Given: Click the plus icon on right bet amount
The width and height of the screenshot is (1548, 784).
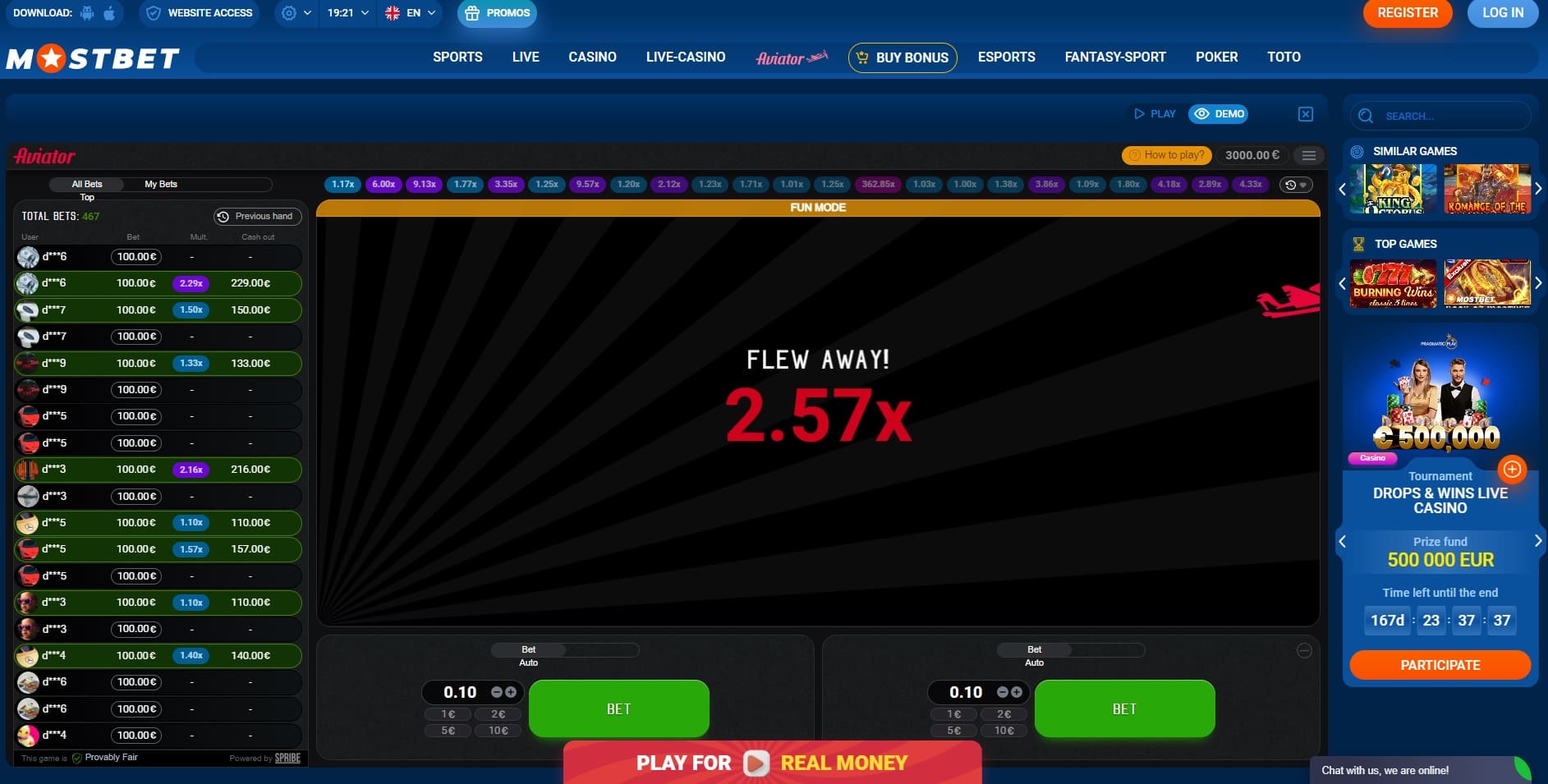Looking at the screenshot, I should 1017,692.
